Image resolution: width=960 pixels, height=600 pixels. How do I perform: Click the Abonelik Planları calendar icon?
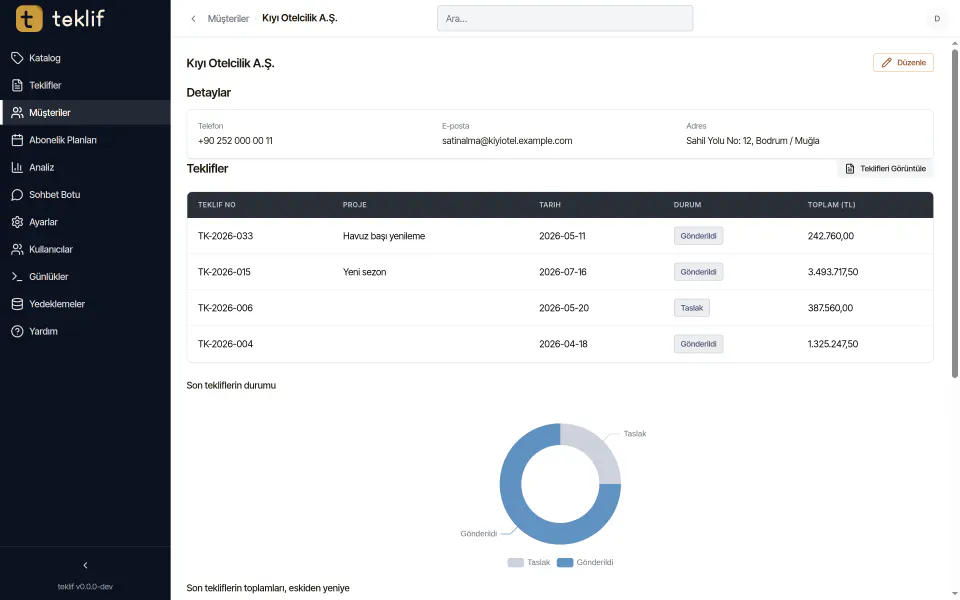(x=17, y=140)
